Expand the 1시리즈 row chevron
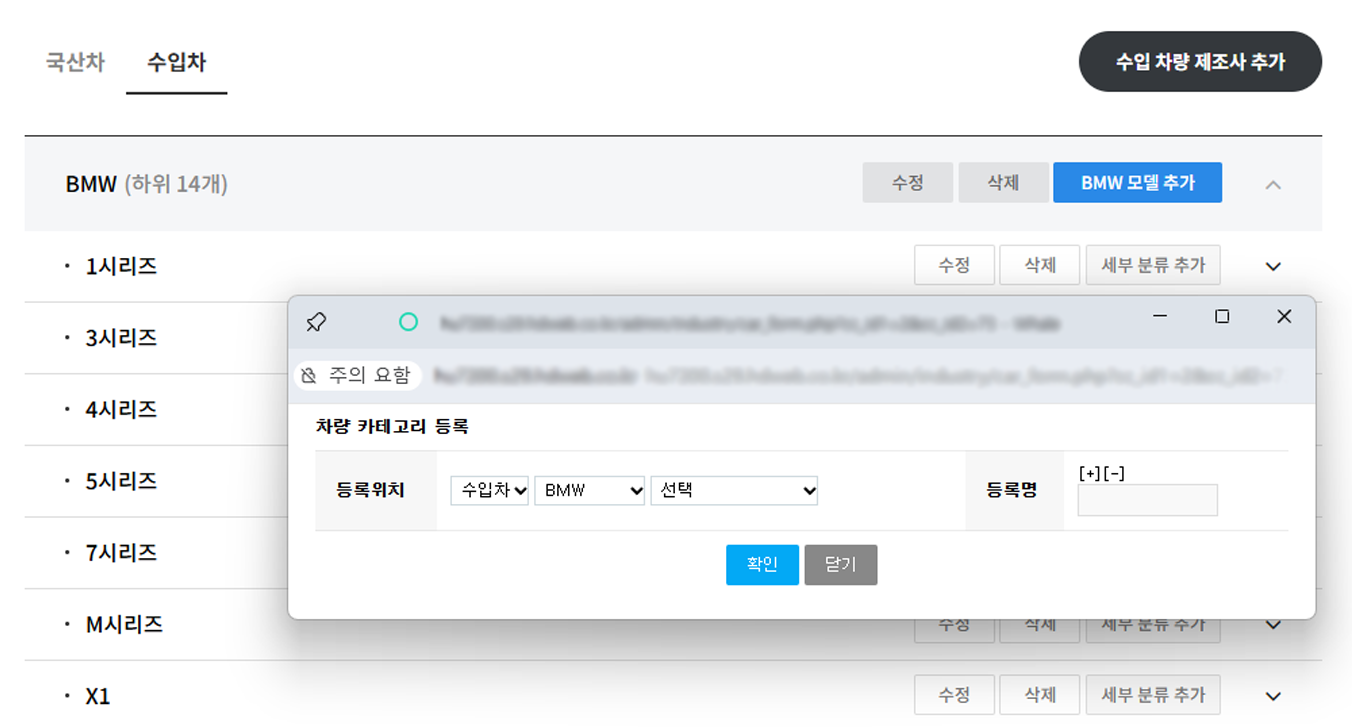Screen dimensions: 1352x728 coord(1273,267)
